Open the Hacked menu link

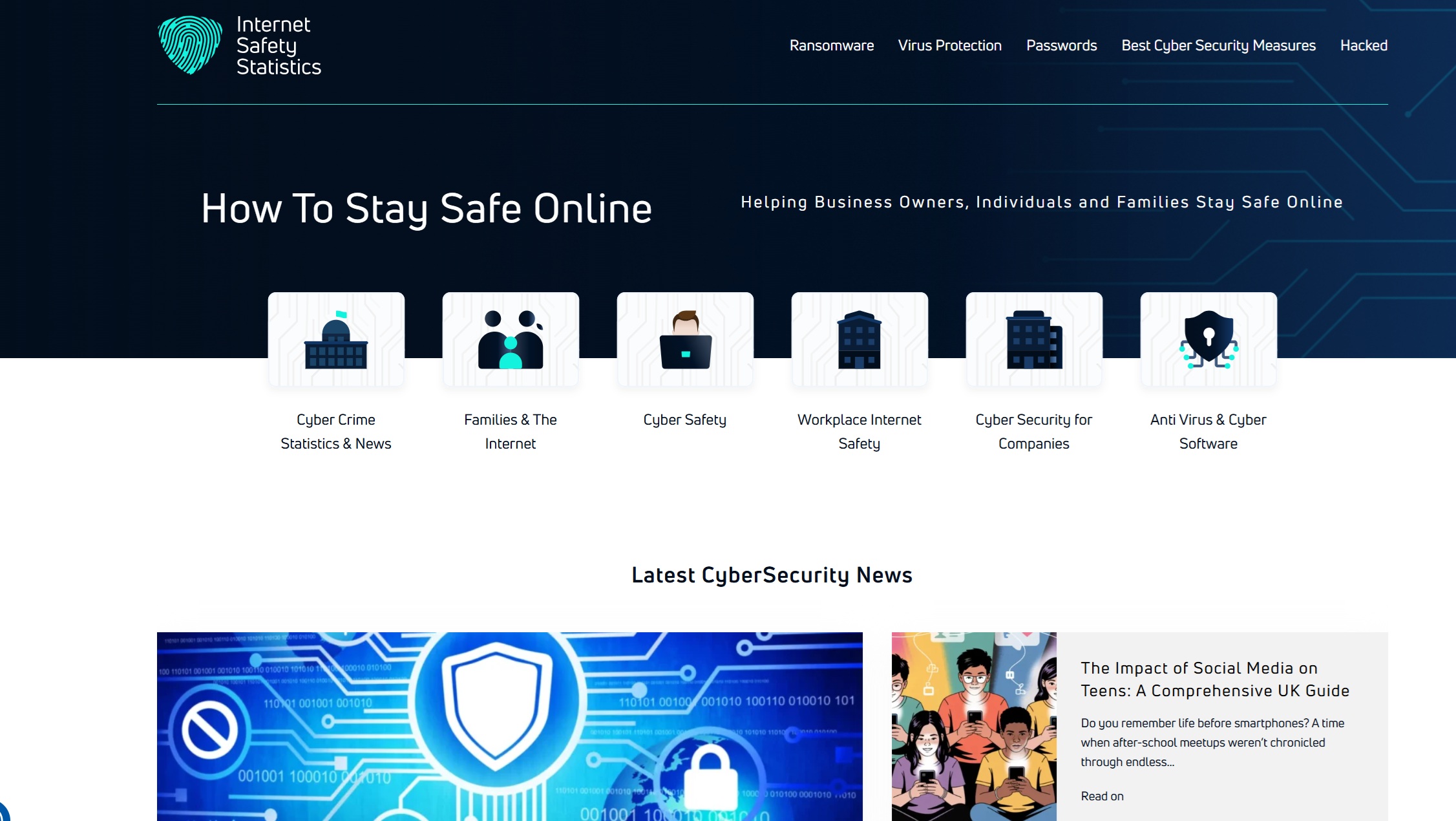click(x=1364, y=45)
